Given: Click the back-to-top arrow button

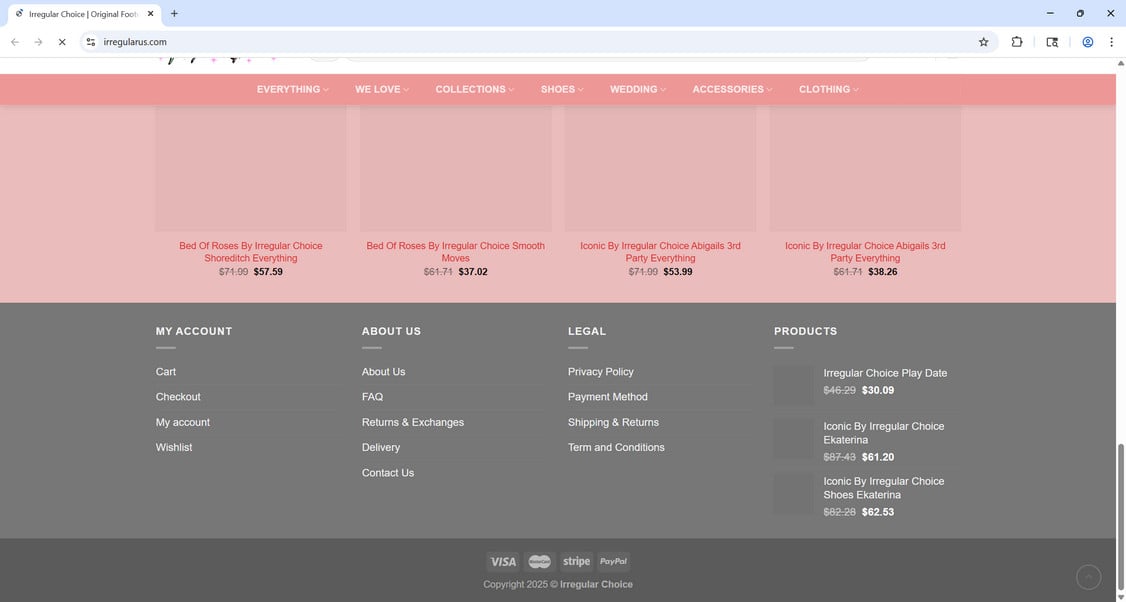Looking at the screenshot, I should [x=1088, y=577].
